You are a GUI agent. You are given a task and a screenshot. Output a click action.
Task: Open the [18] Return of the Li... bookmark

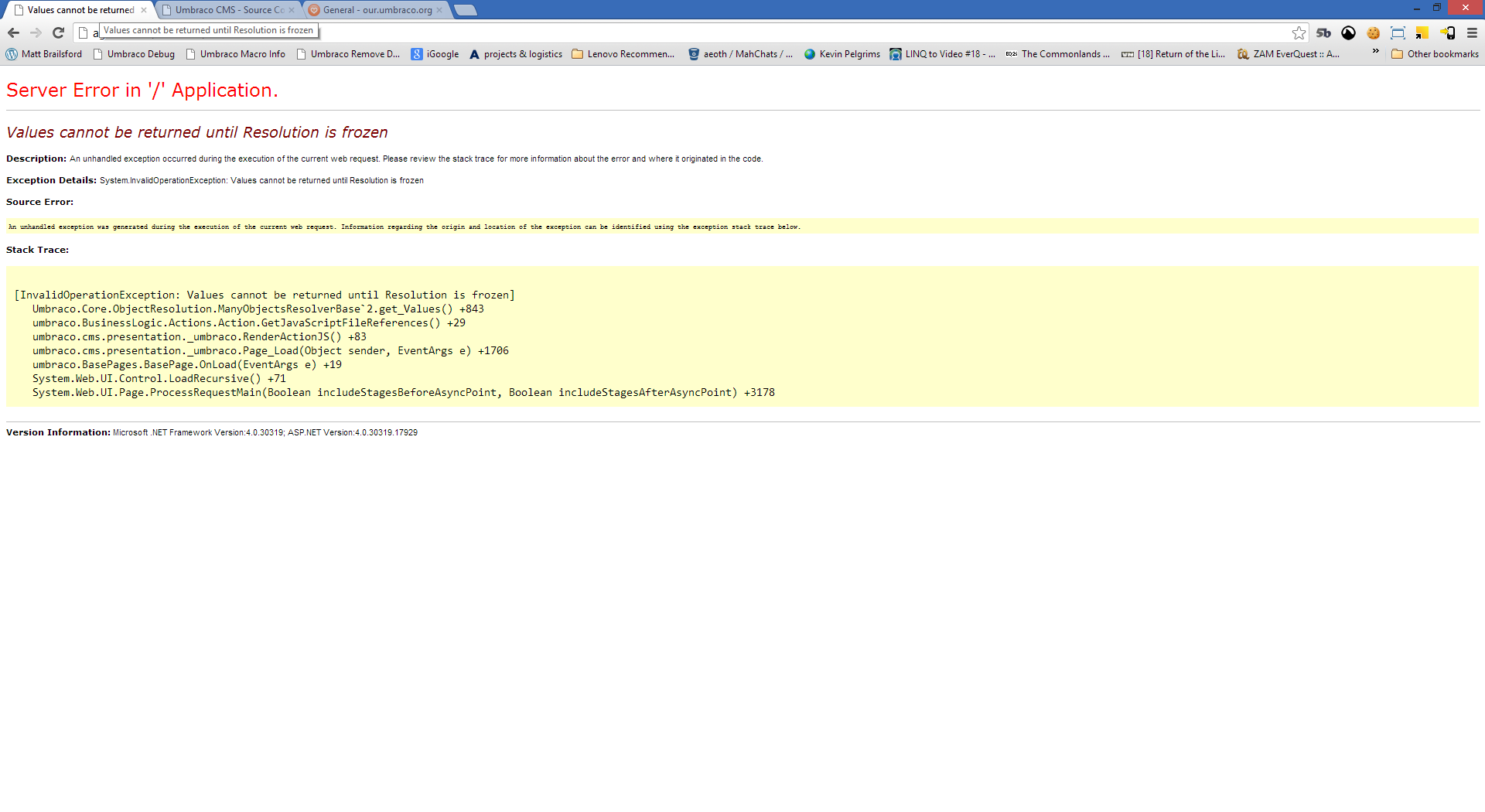point(1173,54)
